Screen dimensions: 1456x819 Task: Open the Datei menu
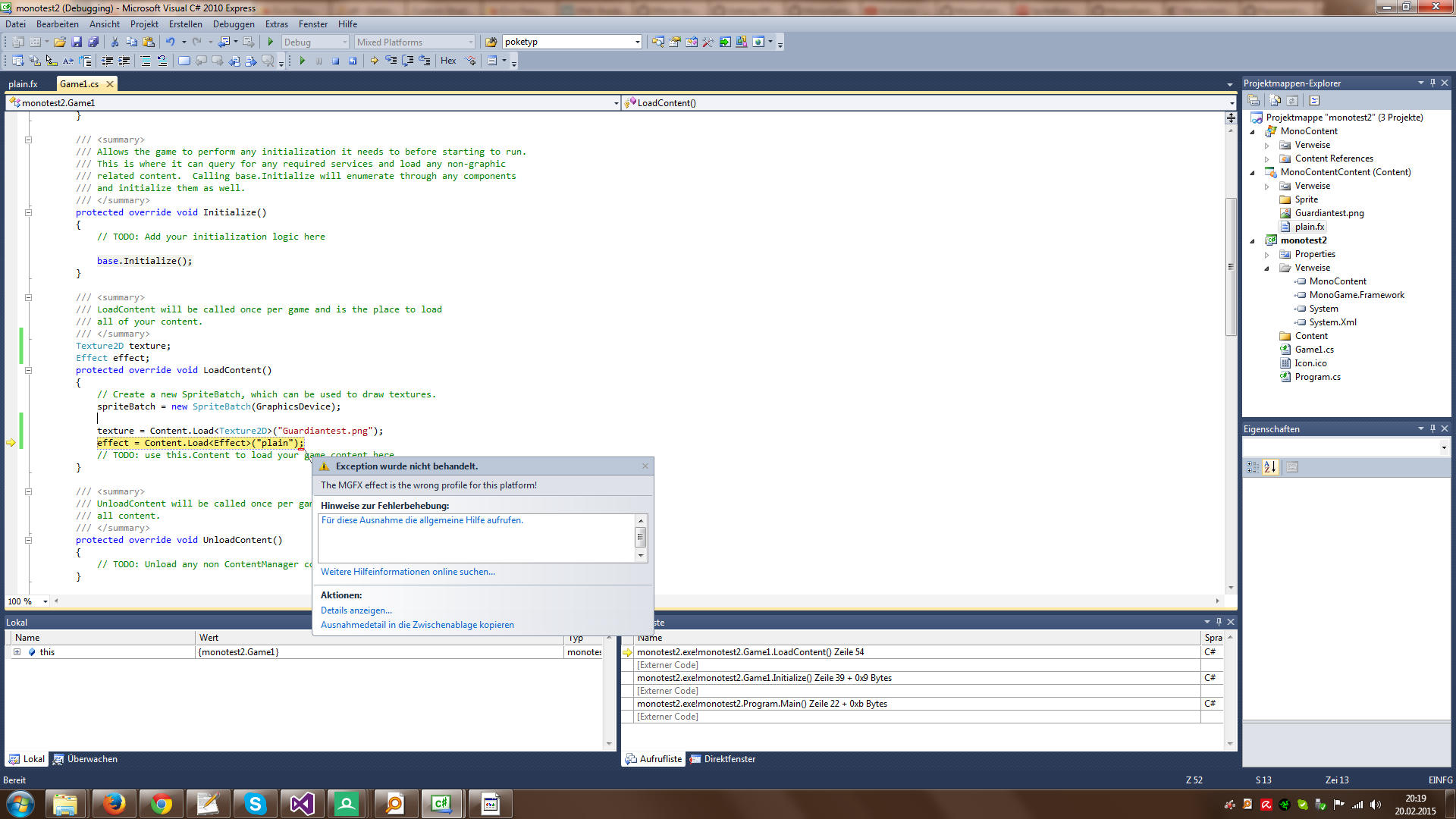tap(15, 24)
